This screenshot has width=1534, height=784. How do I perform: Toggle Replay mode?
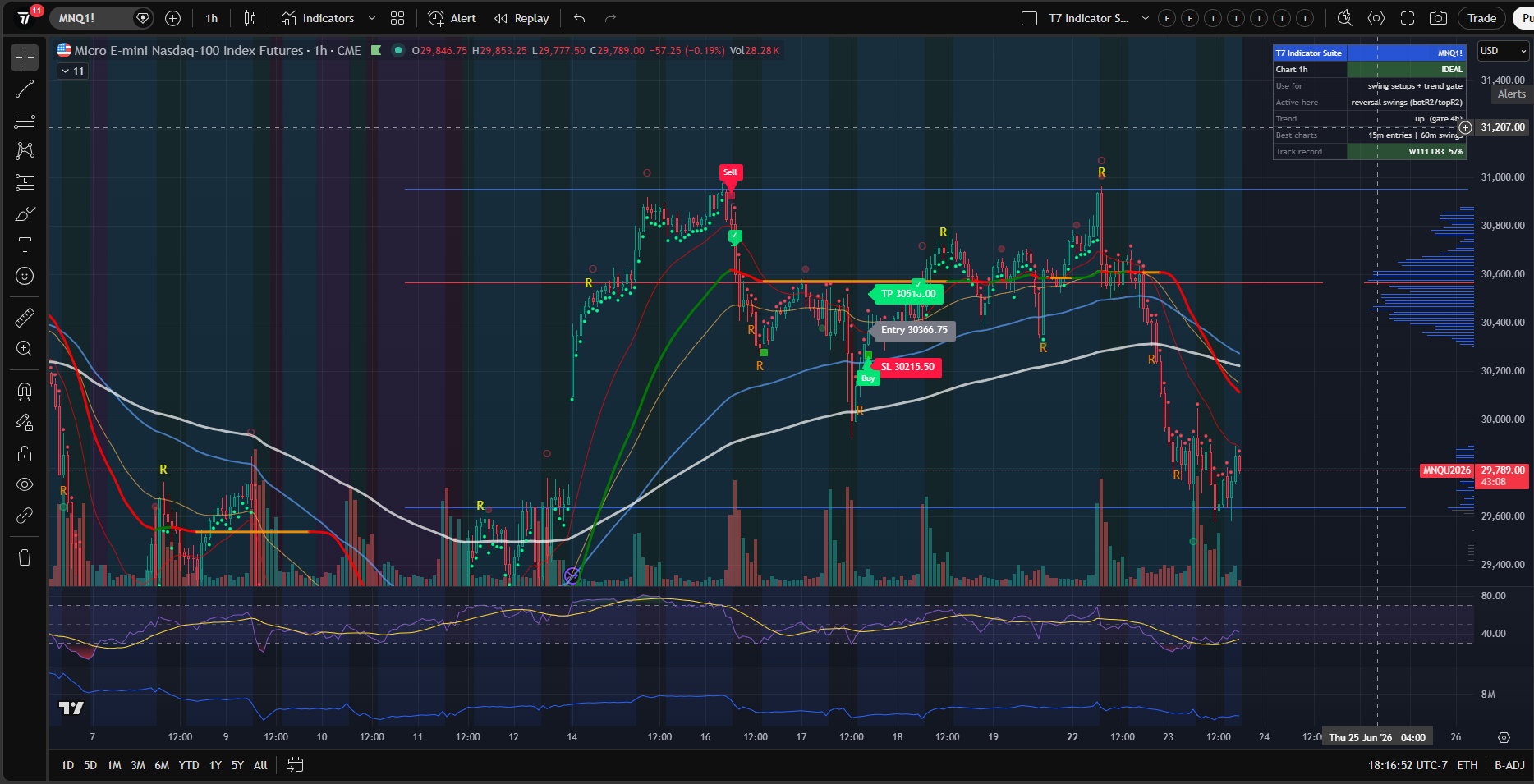[521, 18]
